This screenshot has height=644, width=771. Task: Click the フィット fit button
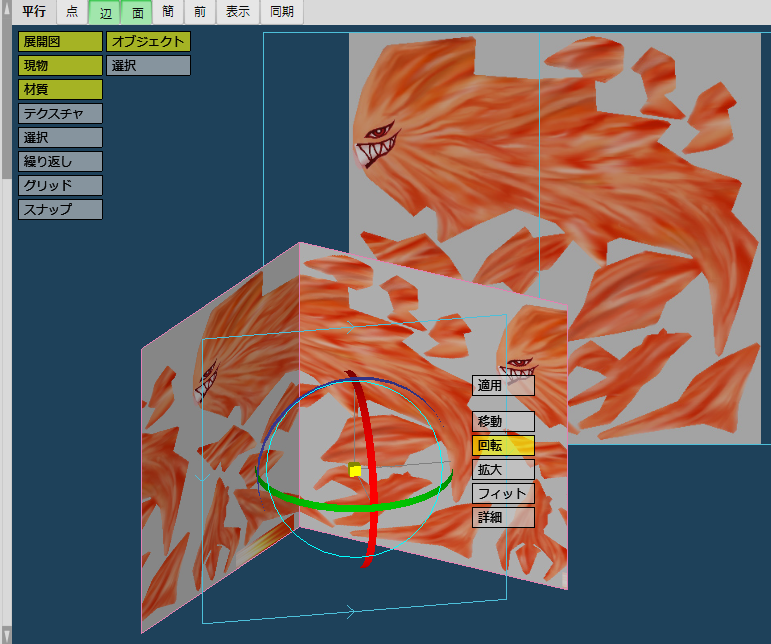coord(504,494)
